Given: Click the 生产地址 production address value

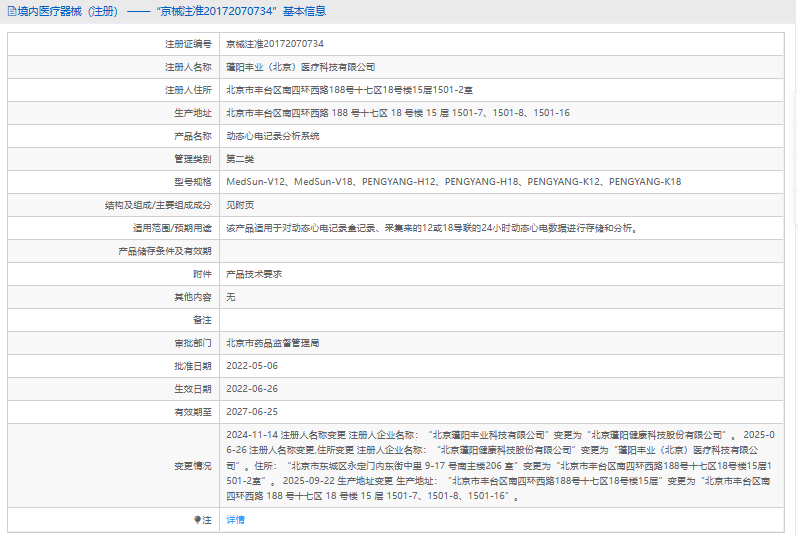Looking at the screenshot, I should (x=398, y=113).
